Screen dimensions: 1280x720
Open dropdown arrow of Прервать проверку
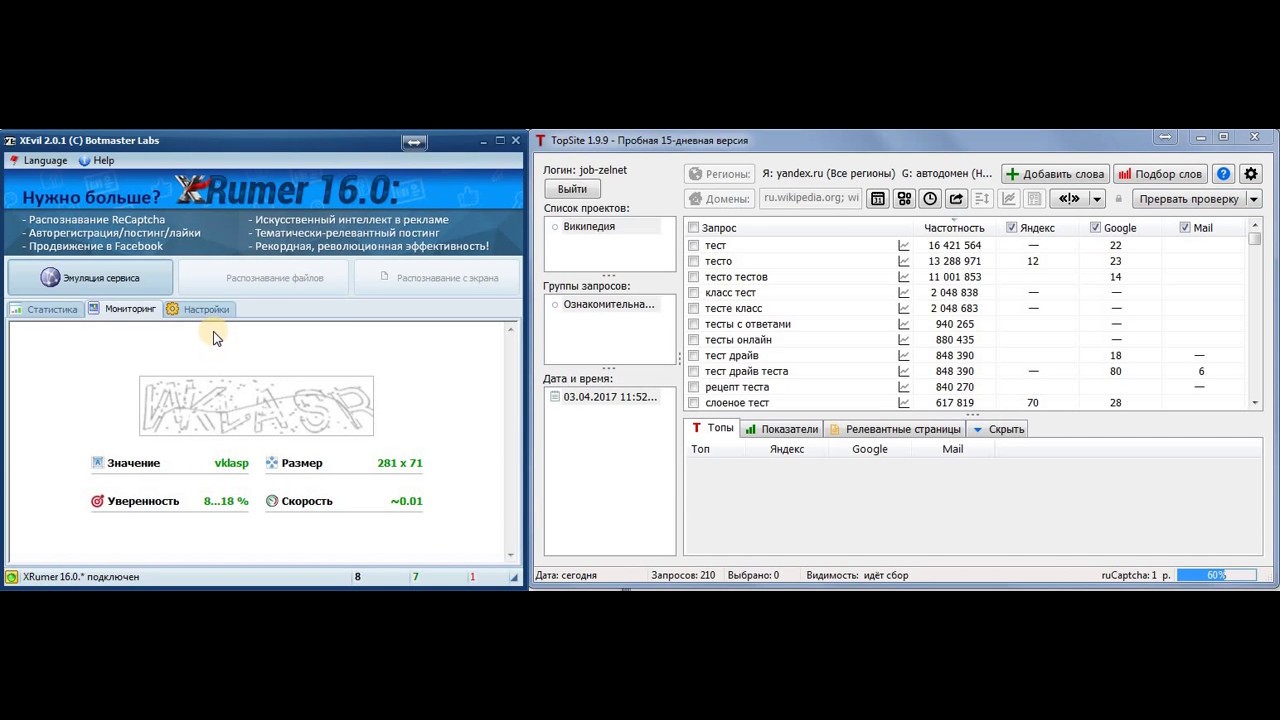click(1254, 199)
